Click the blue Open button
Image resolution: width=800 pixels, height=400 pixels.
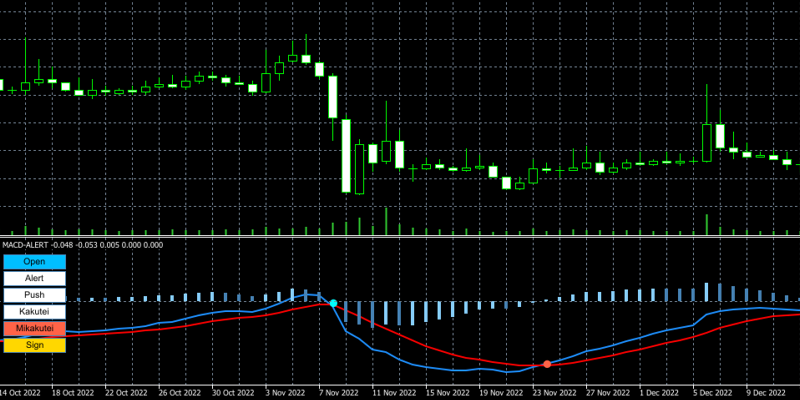[x=34, y=262]
